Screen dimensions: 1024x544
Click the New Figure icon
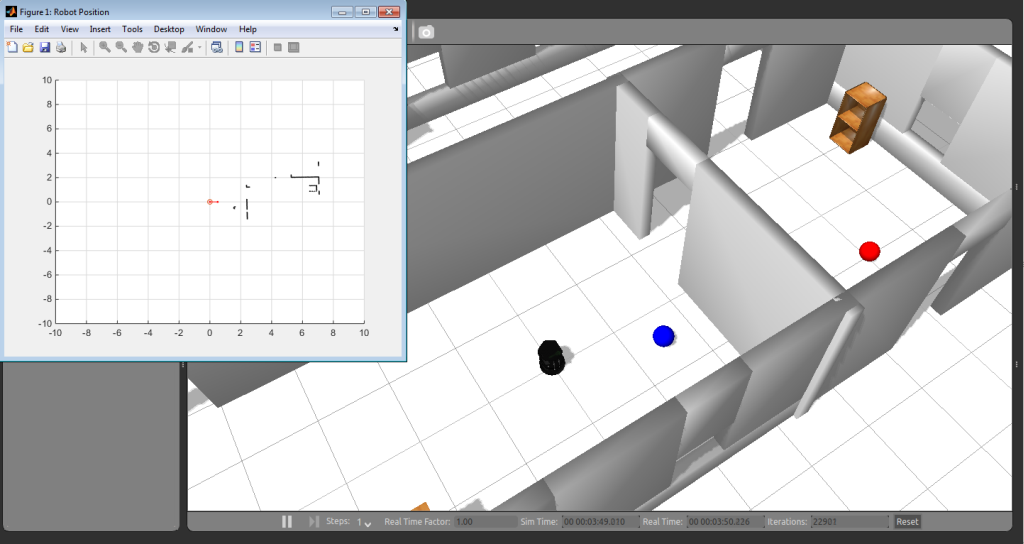[12, 47]
